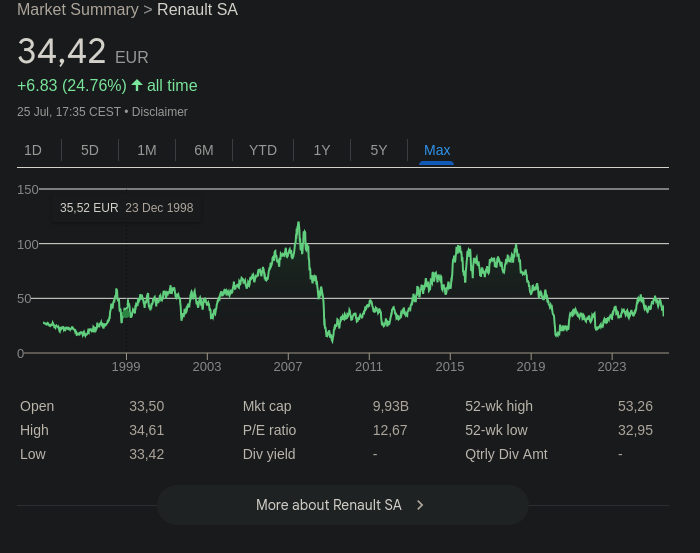This screenshot has width=700, height=553.
Task: Click the chart peak near 2007
Action: [x=298, y=222]
